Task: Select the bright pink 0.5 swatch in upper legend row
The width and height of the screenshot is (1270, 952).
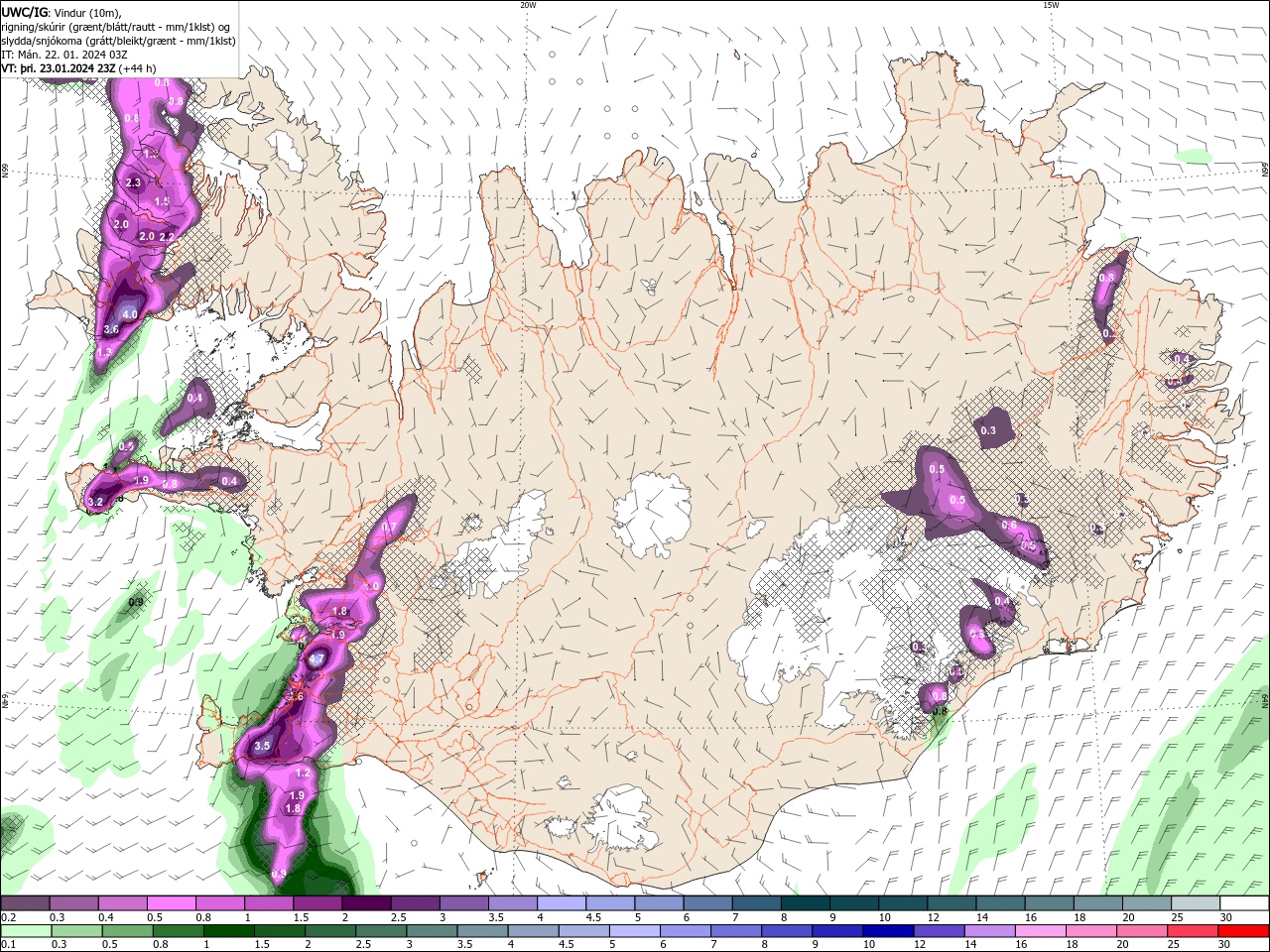Action: click(171, 903)
